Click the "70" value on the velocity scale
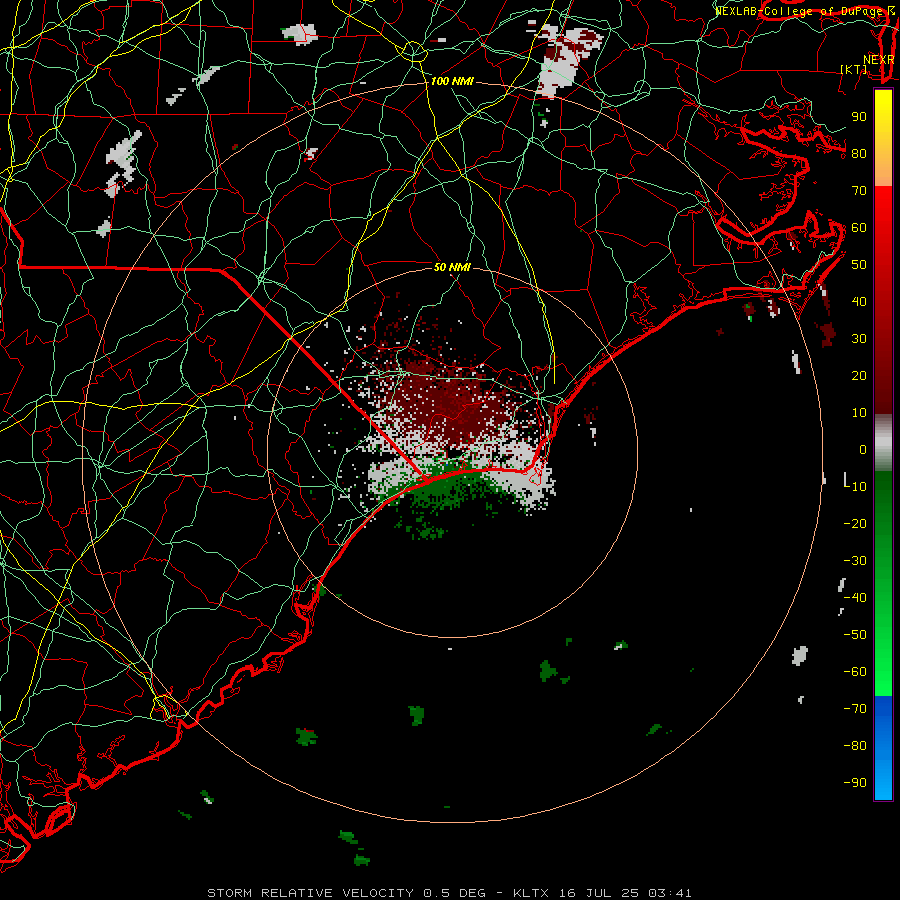 coord(859,191)
